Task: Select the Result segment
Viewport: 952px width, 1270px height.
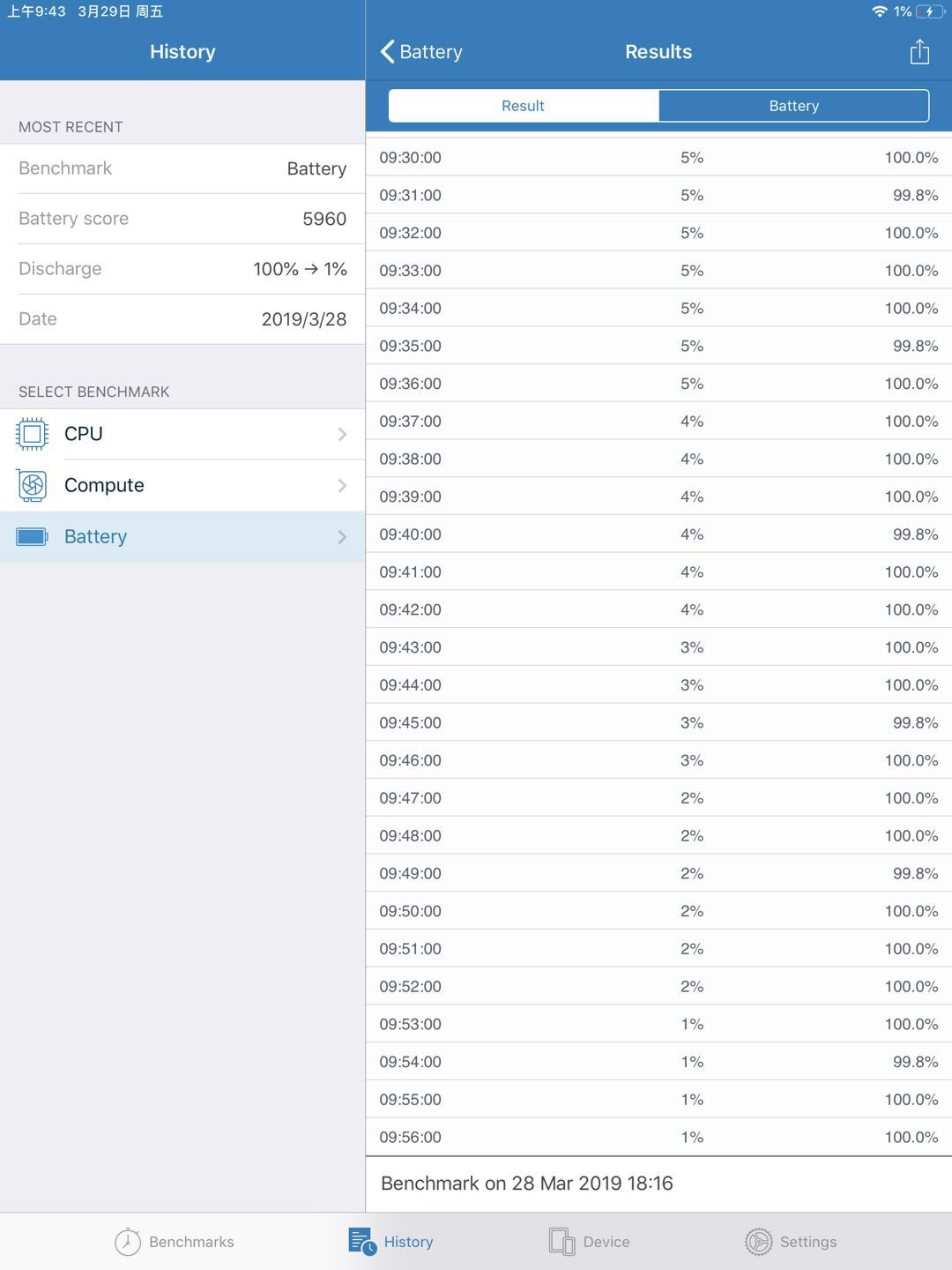Action: [523, 105]
